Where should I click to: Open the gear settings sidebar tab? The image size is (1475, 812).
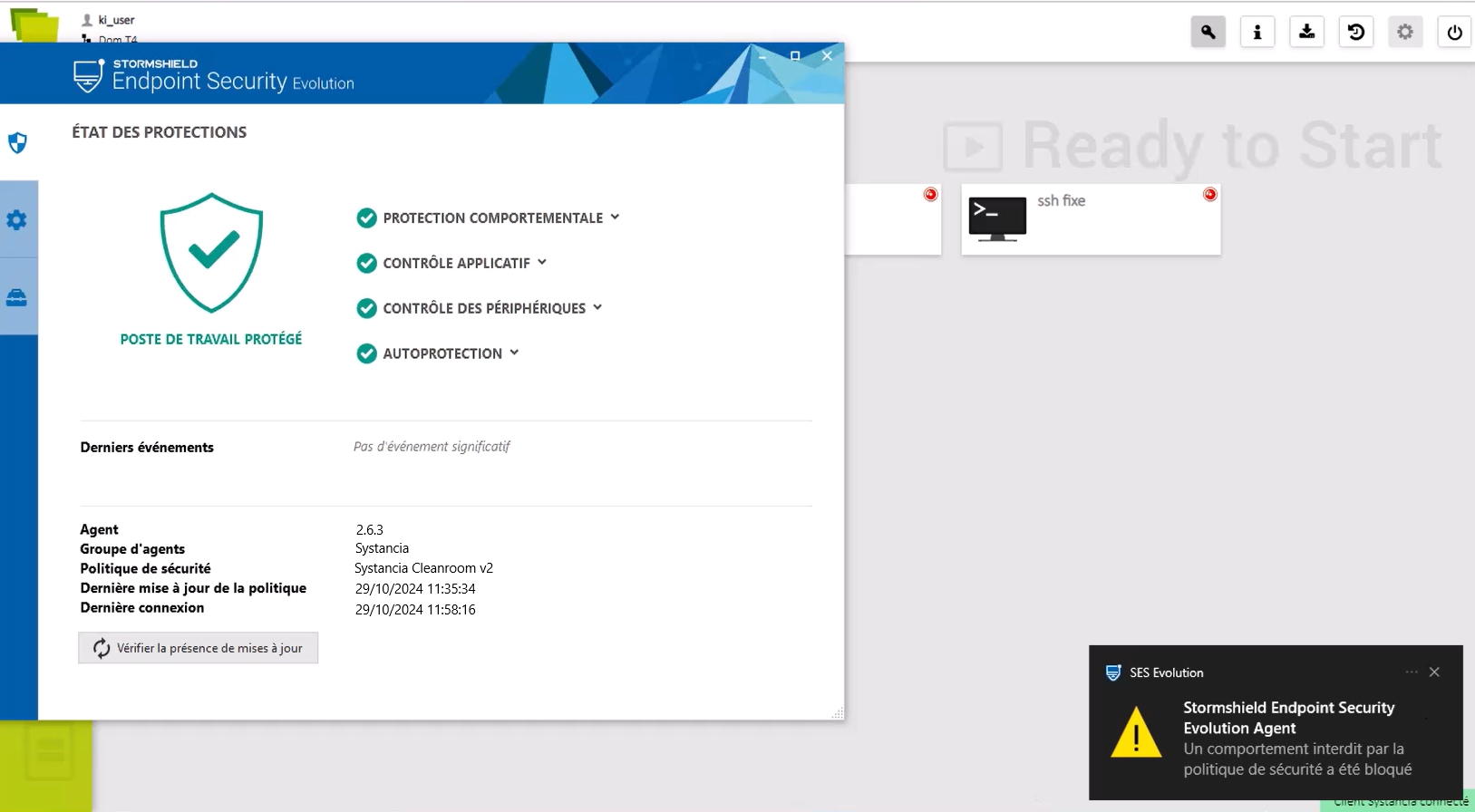(x=17, y=219)
